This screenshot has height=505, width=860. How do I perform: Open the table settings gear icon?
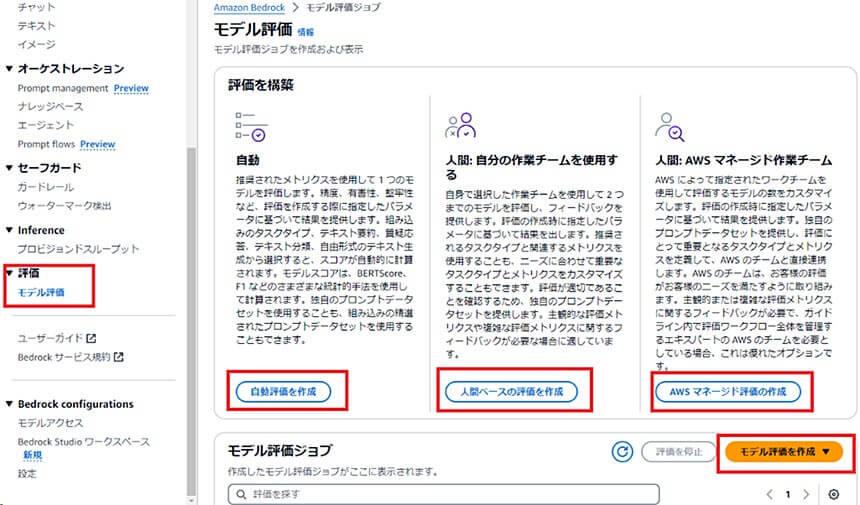pos(833,494)
